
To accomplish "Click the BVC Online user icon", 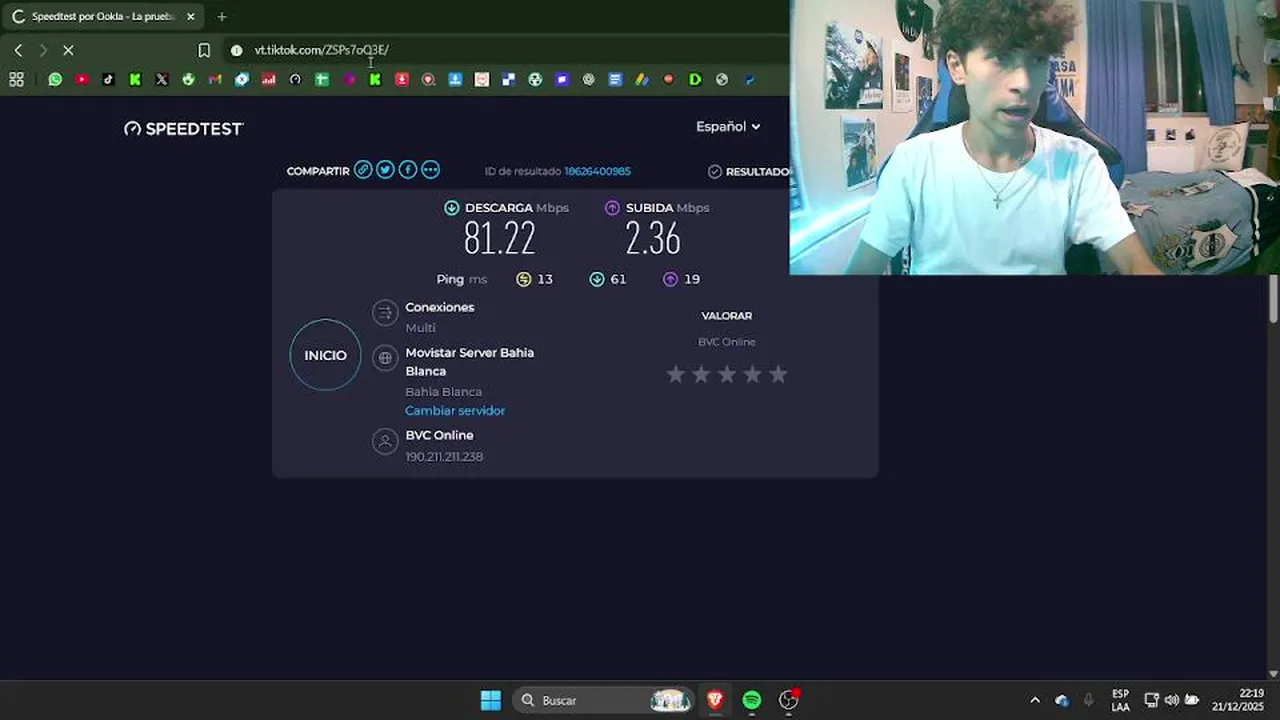I will tap(385, 441).
